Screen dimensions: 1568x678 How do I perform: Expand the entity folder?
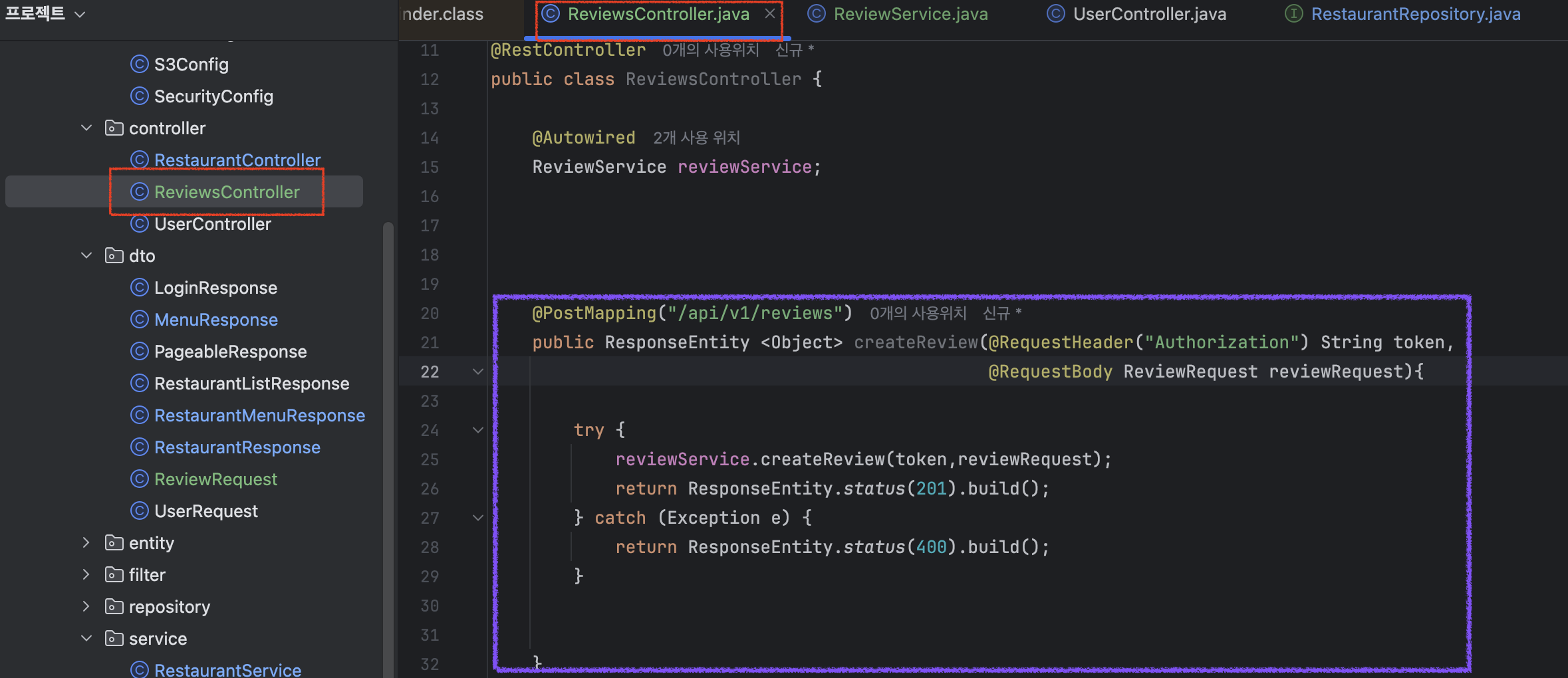coord(86,542)
